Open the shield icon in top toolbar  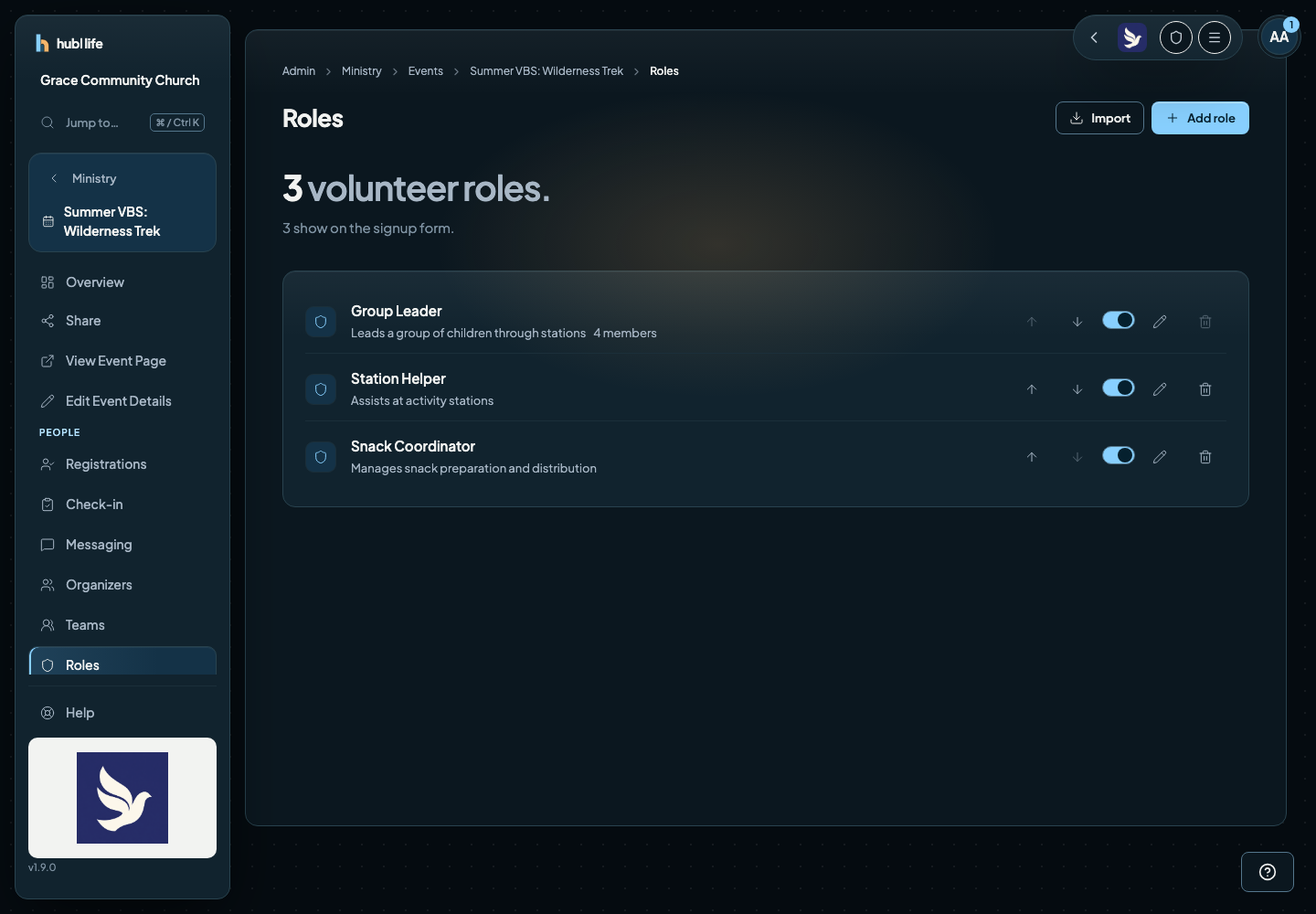pyautogui.click(x=1176, y=37)
